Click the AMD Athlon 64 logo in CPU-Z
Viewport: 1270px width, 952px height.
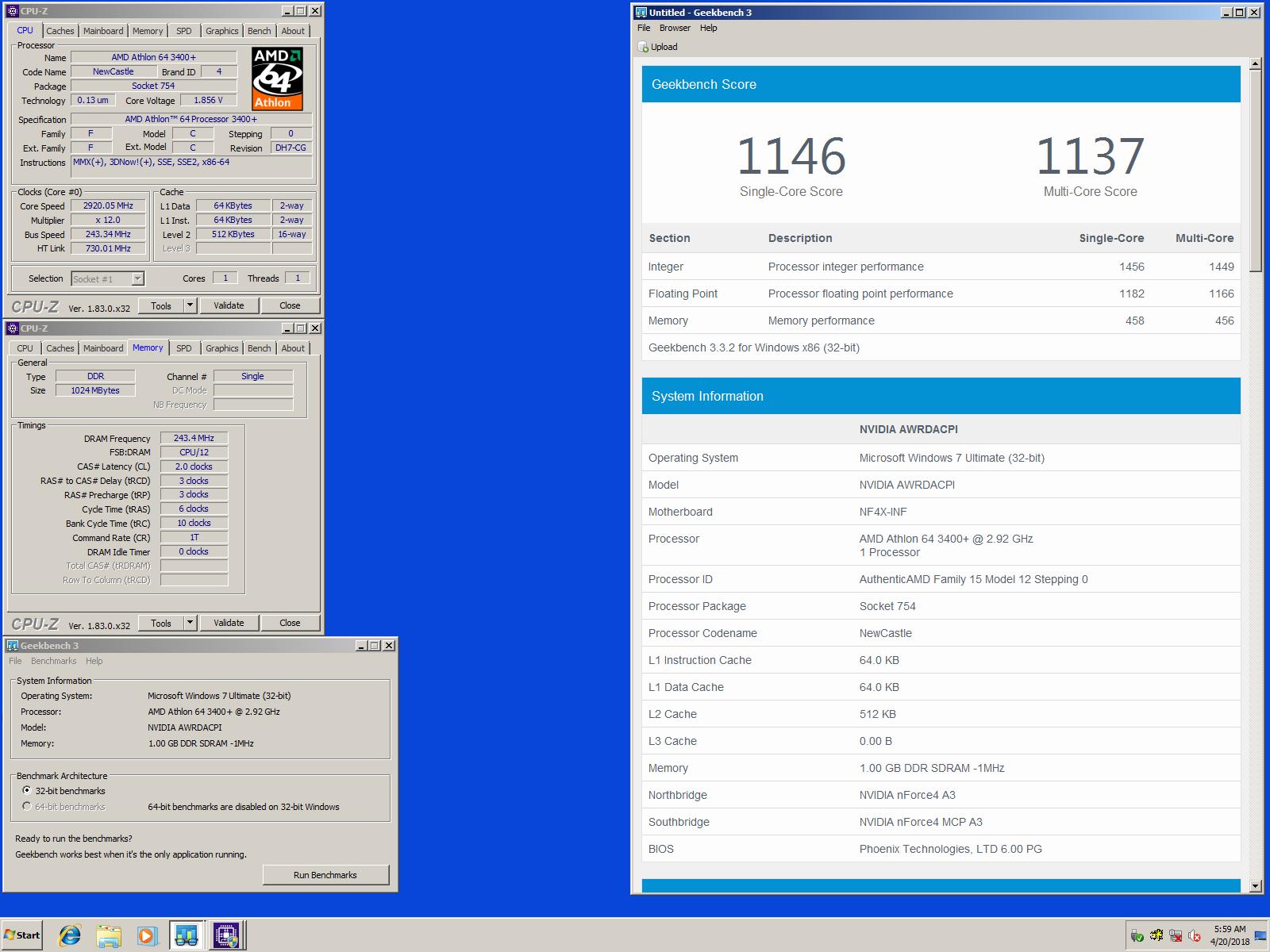click(278, 79)
